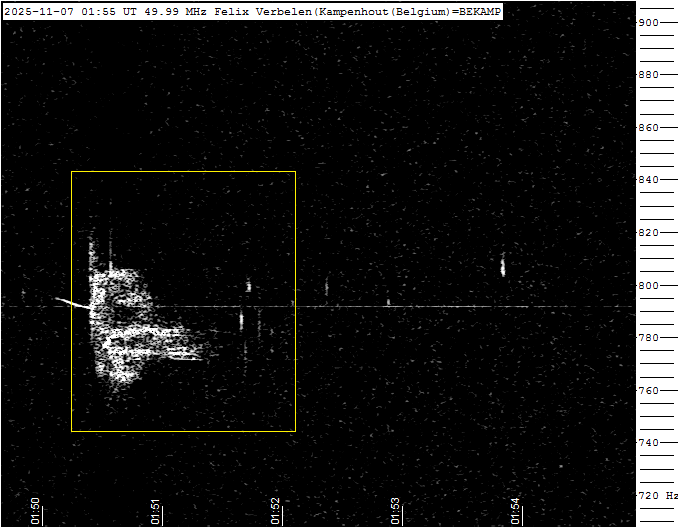Click the 900 frequency scale label
The height and width of the screenshot is (528, 679).
(x=649, y=23)
